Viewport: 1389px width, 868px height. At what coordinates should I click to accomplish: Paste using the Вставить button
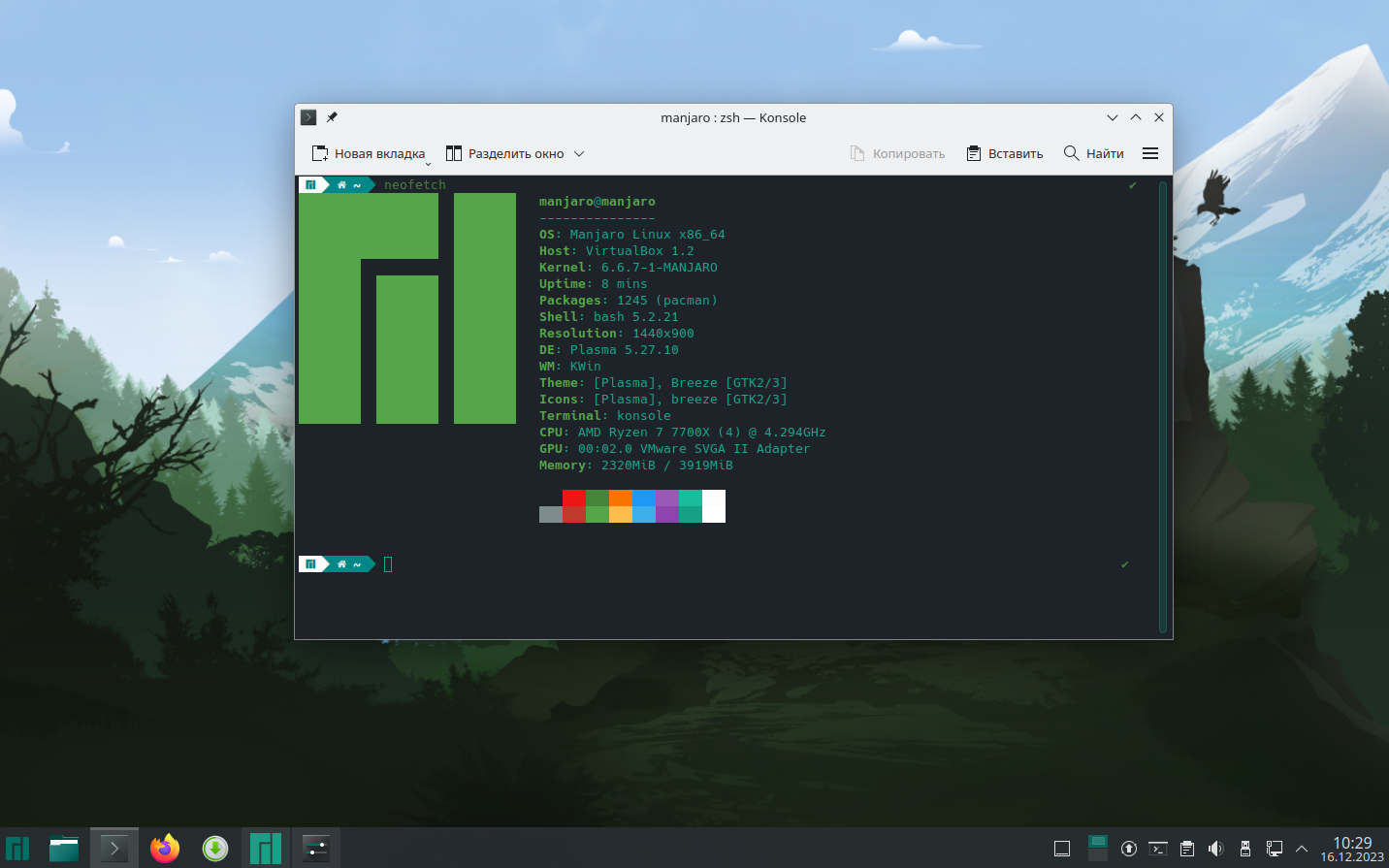point(1005,153)
